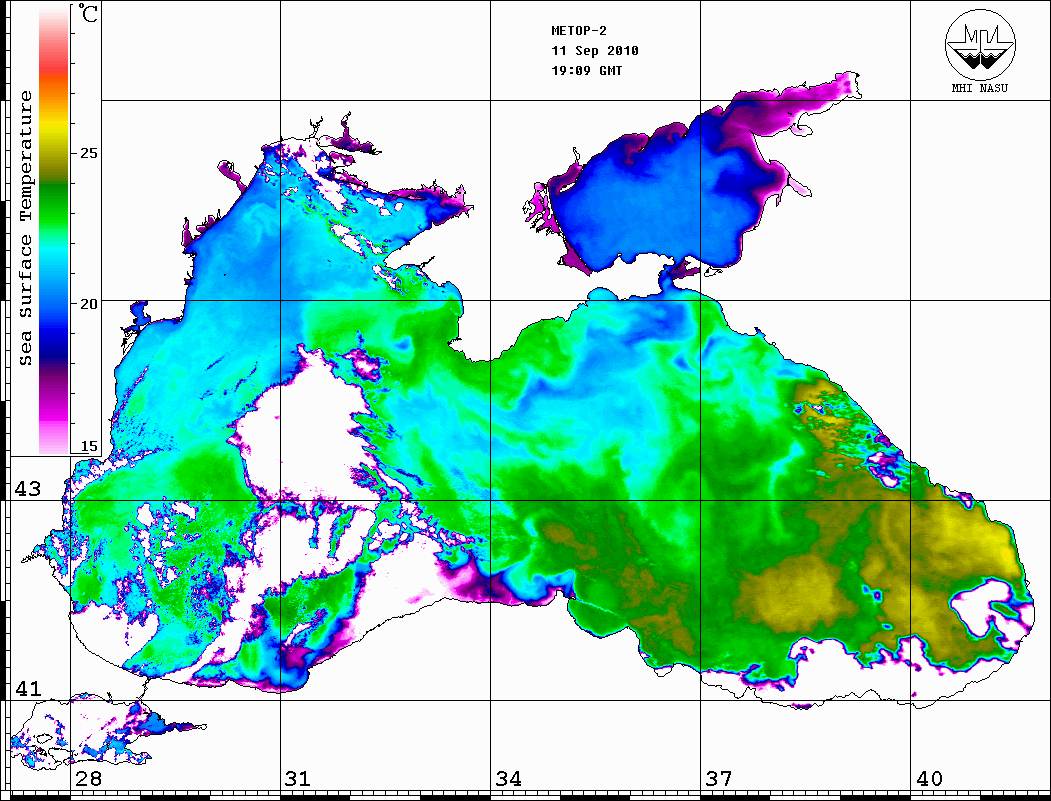Click latitude label 43
The width and height of the screenshot is (1051, 801).
[x=28, y=489]
